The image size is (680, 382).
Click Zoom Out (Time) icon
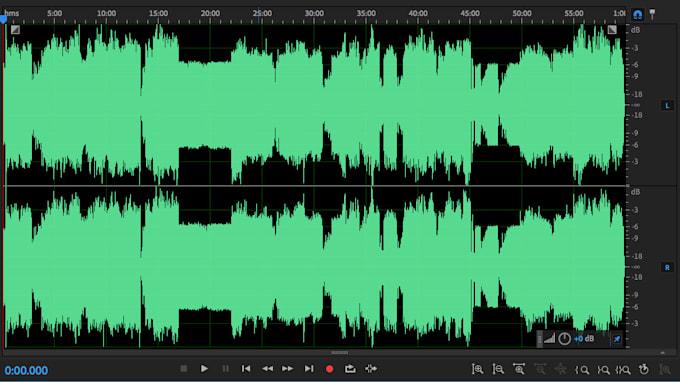[539, 369]
